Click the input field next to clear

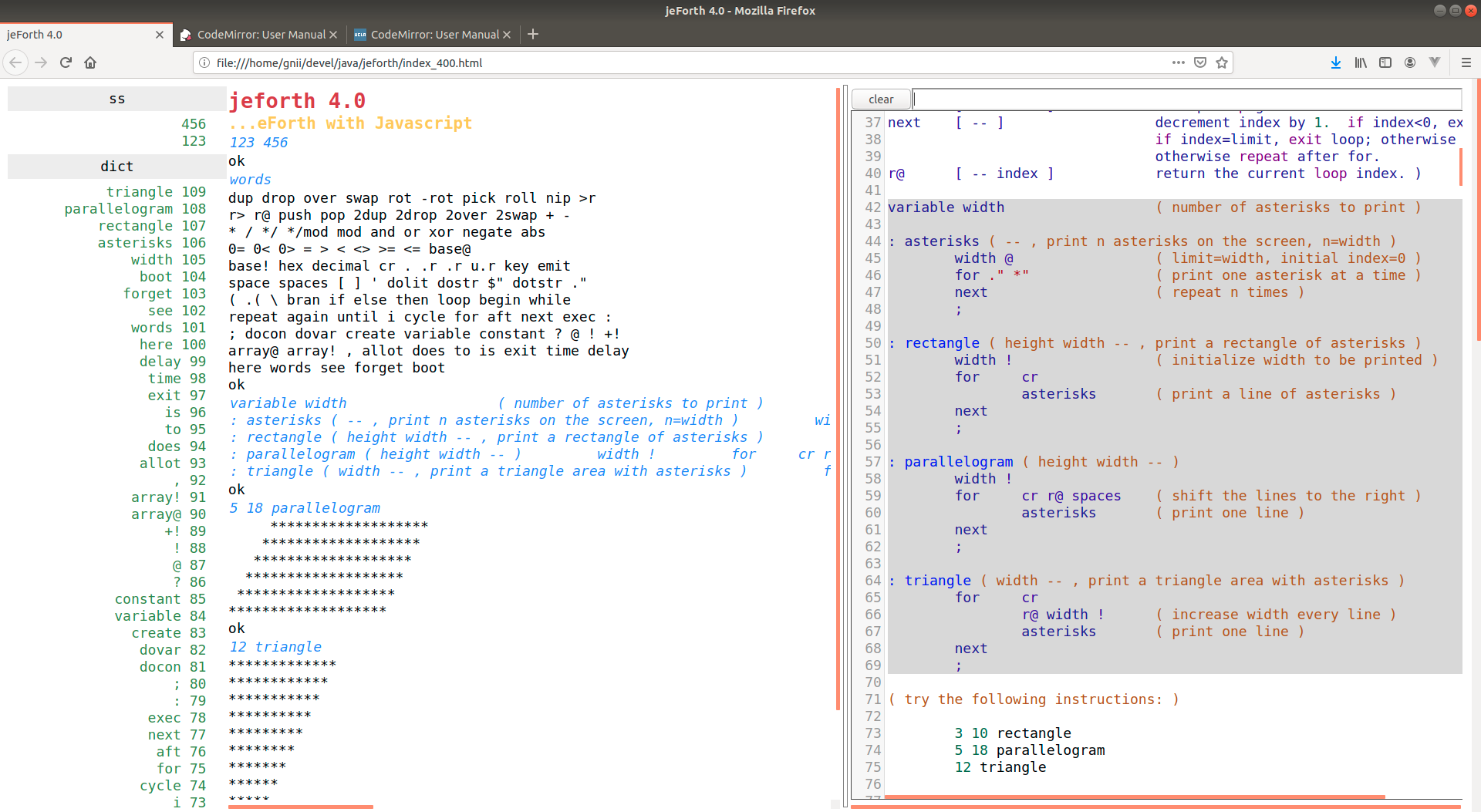(x=1186, y=99)
